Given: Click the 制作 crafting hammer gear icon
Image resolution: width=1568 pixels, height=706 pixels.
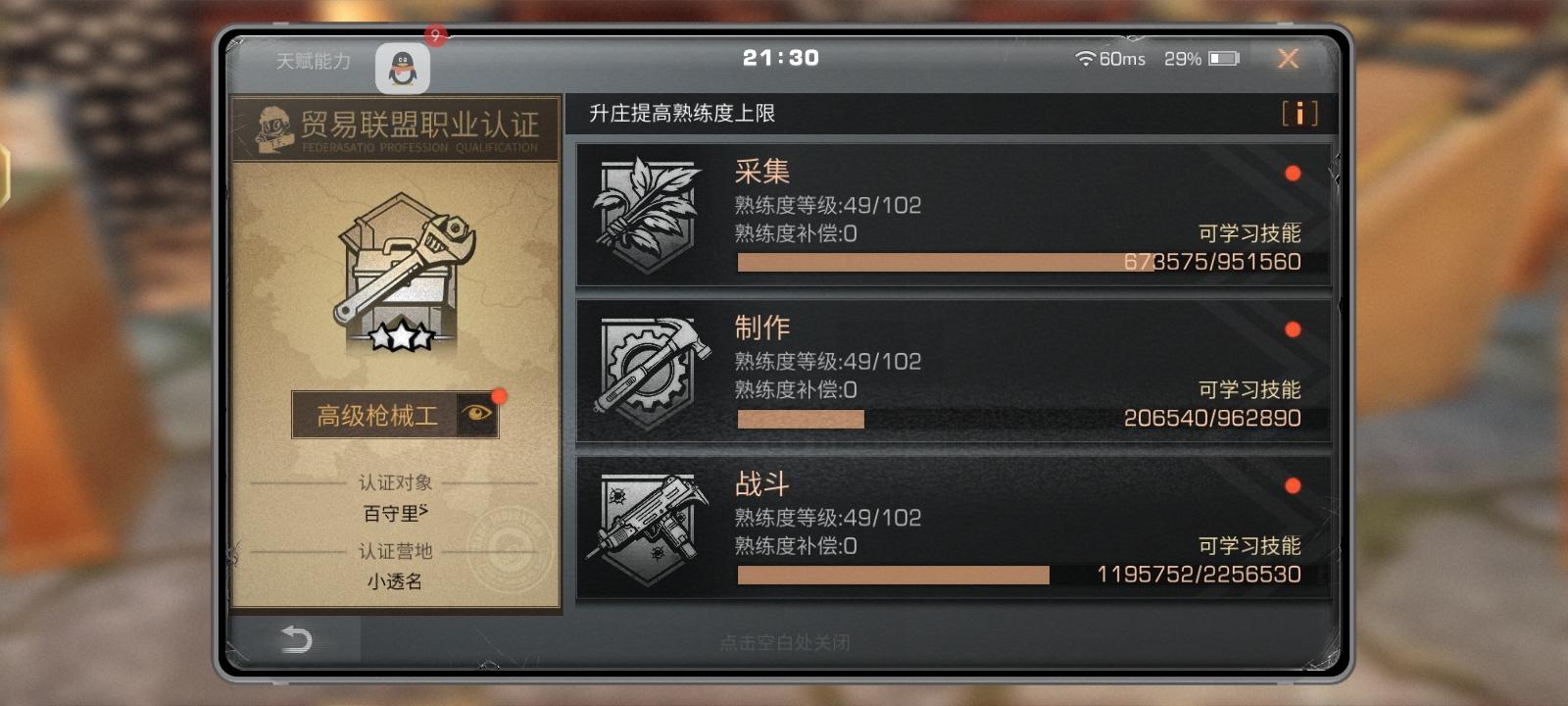Looking at the screenshot, I should tap(649, 371).
